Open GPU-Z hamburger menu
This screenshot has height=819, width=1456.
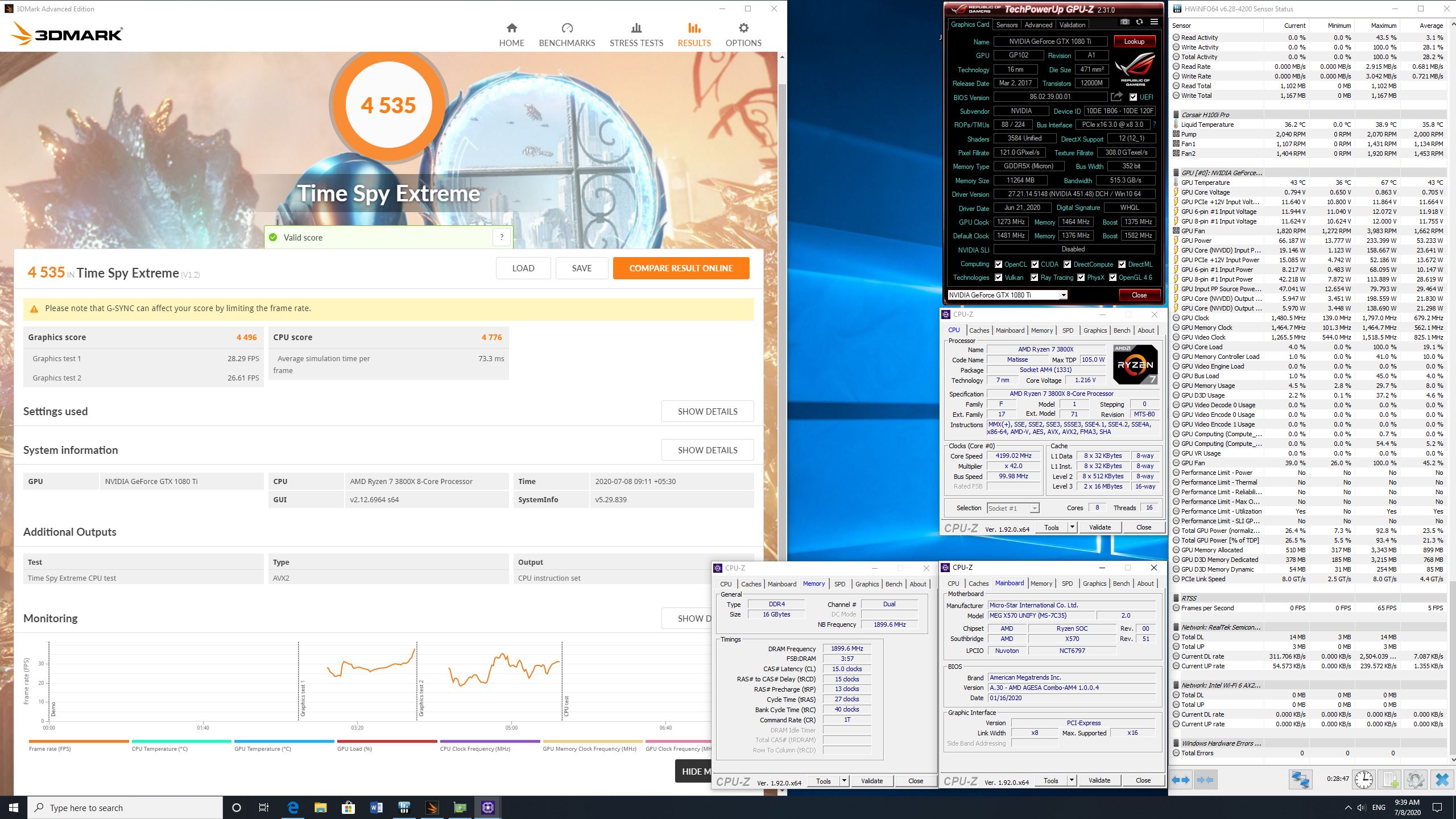coord(1154,22)
